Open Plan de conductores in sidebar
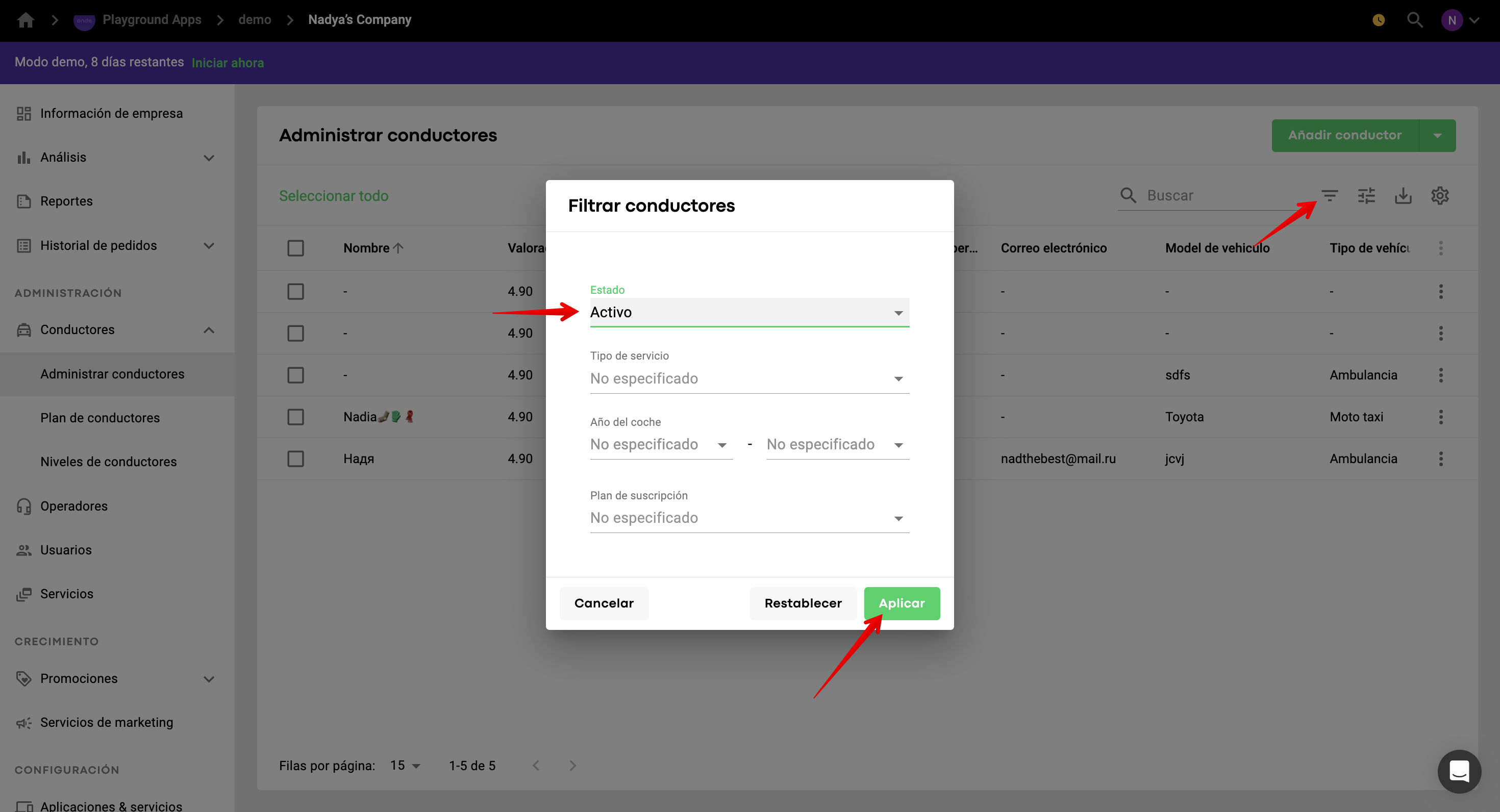The height and width of the screenshot is (812, 1500). click(x=100, y=418)
